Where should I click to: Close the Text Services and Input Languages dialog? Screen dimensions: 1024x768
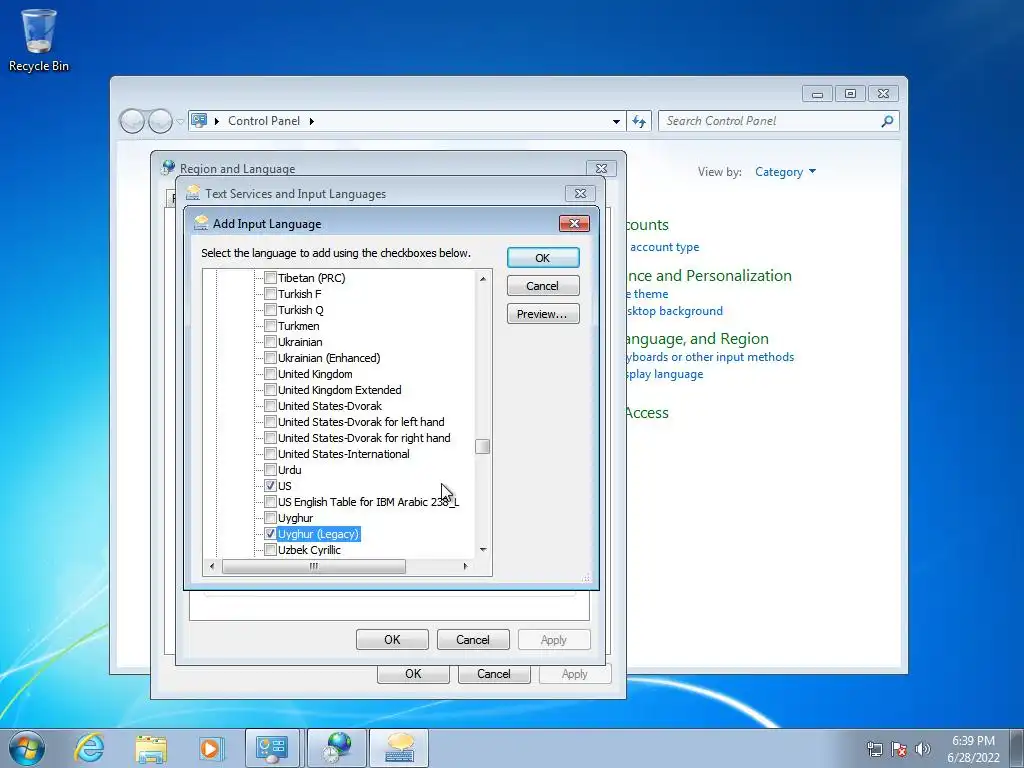(x=580, y=193)
